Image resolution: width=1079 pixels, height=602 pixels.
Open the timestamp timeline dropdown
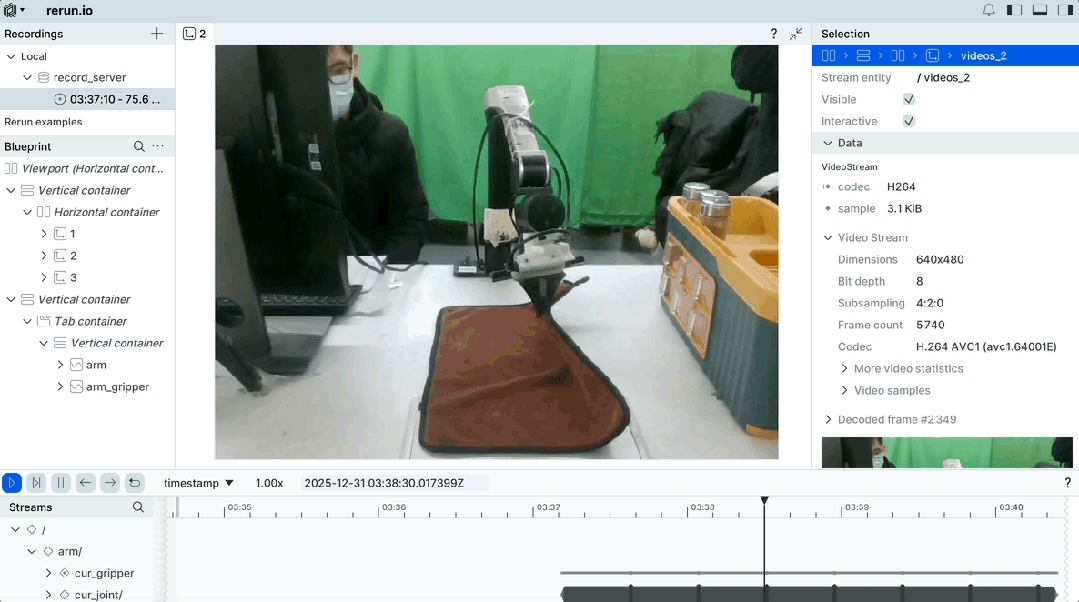click(198, 483)
